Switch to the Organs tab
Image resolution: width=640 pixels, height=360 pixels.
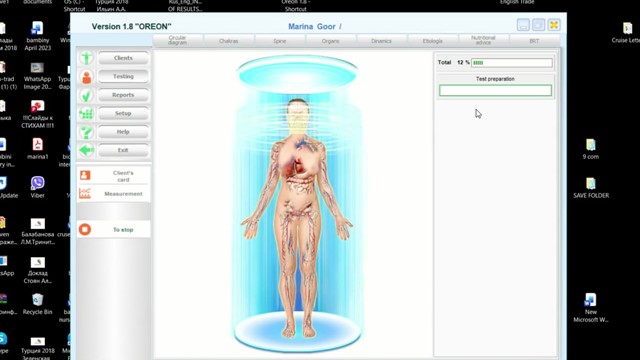click(x=330, y=41)
